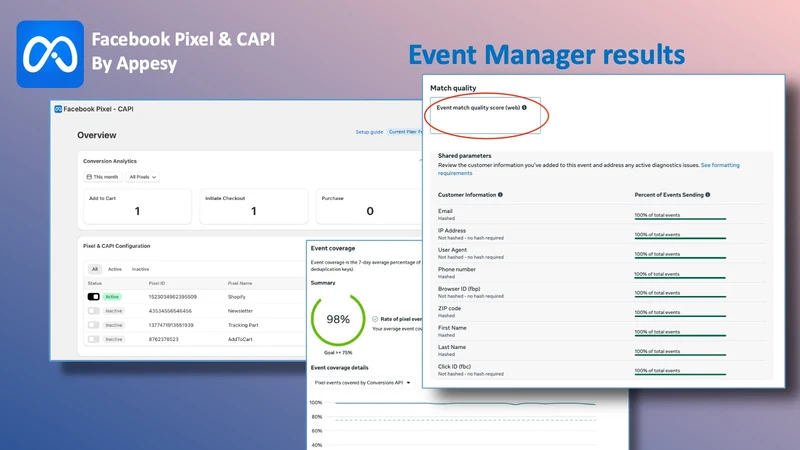
Task: Click the Phone number customer information row
Action: pyautogui.click(x=601, y=272)
